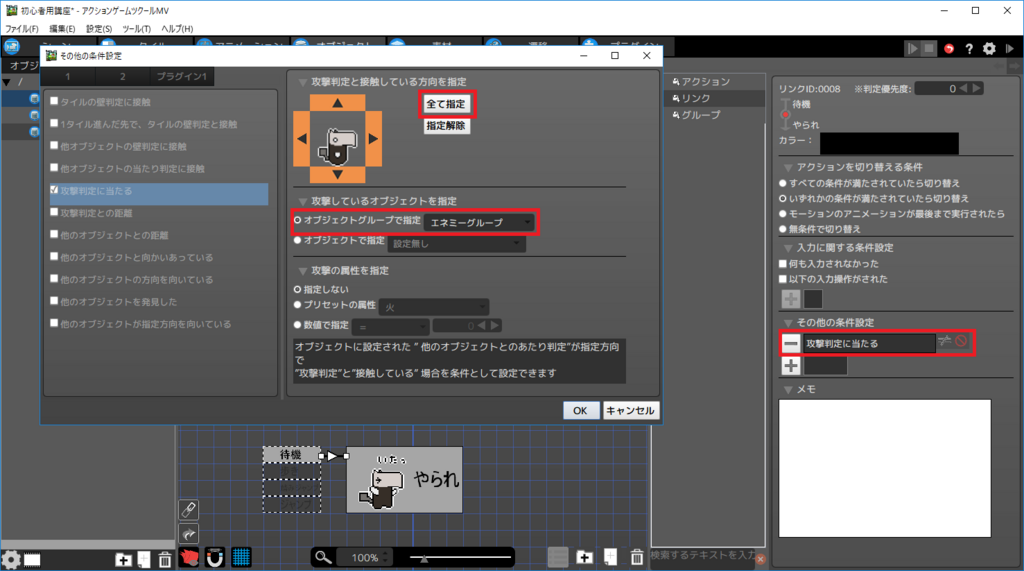Collapse 攻撃判定と接触している方向を指定 section

(x=302, y=82)
